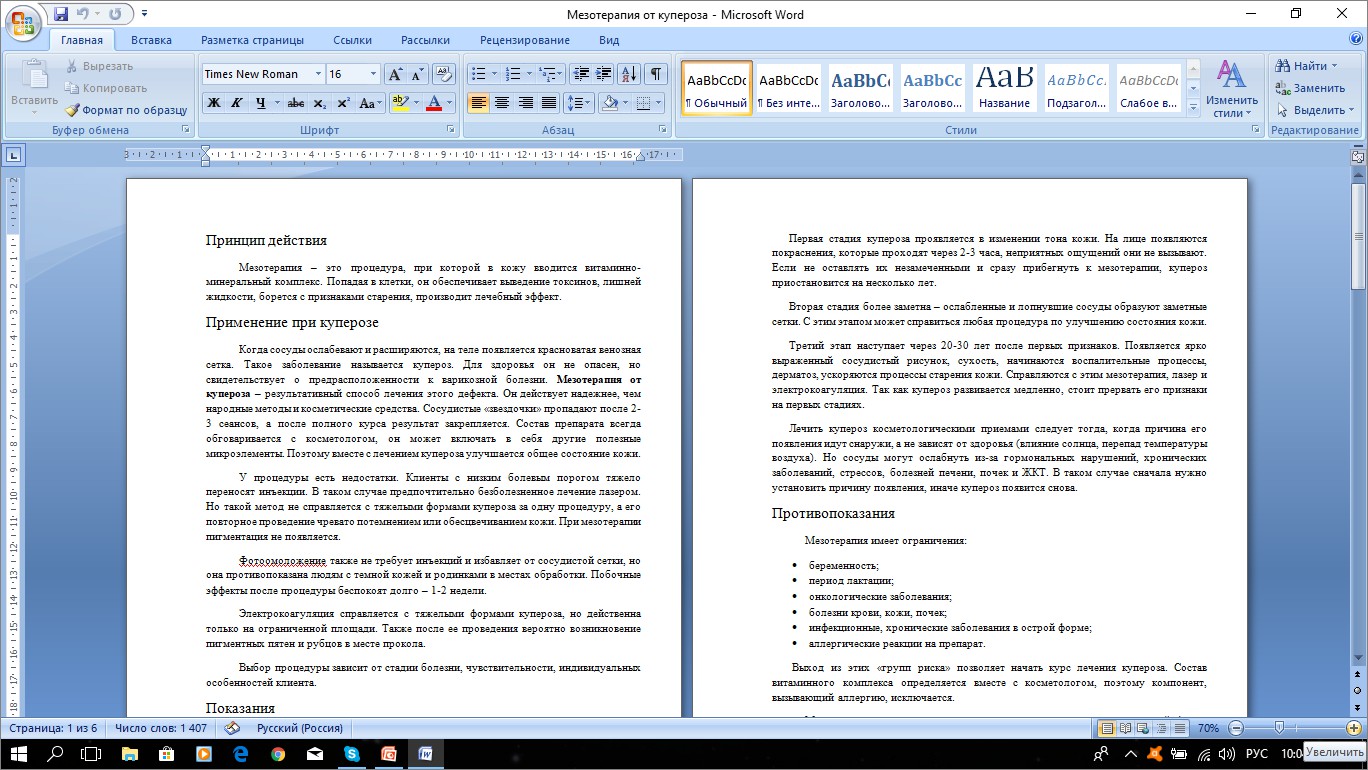Undo the last action
This screenshot has width=1368, height=770.
click(x=84, y=15)
